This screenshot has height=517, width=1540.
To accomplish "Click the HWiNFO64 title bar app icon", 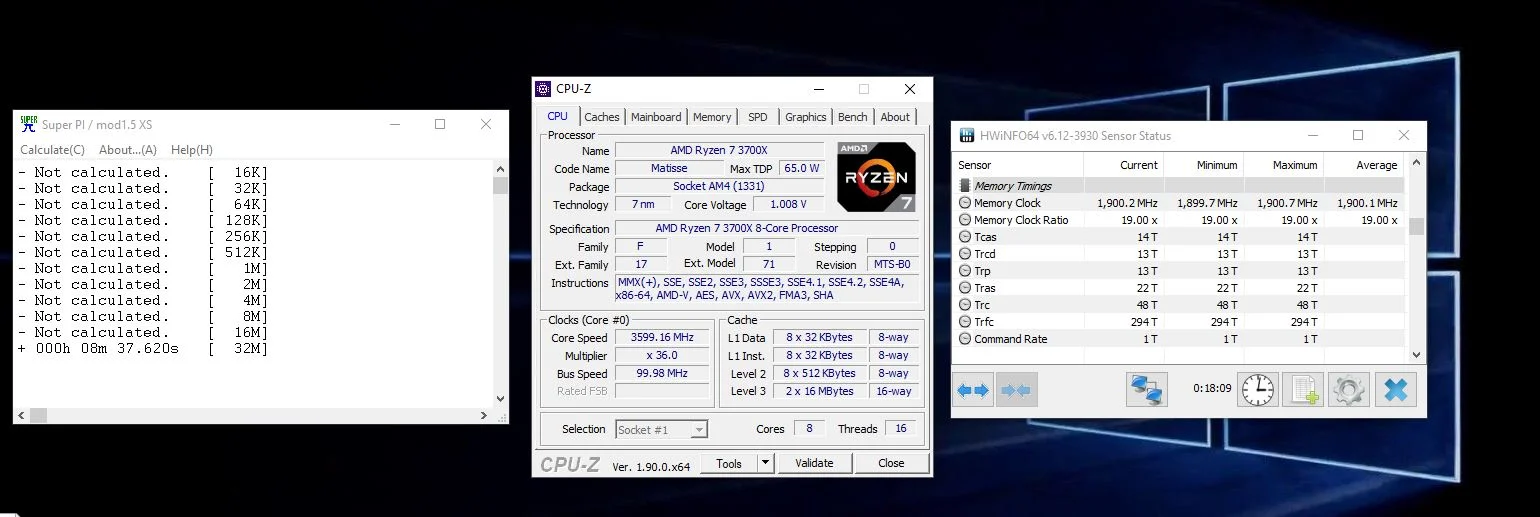I will click(966, 135).
